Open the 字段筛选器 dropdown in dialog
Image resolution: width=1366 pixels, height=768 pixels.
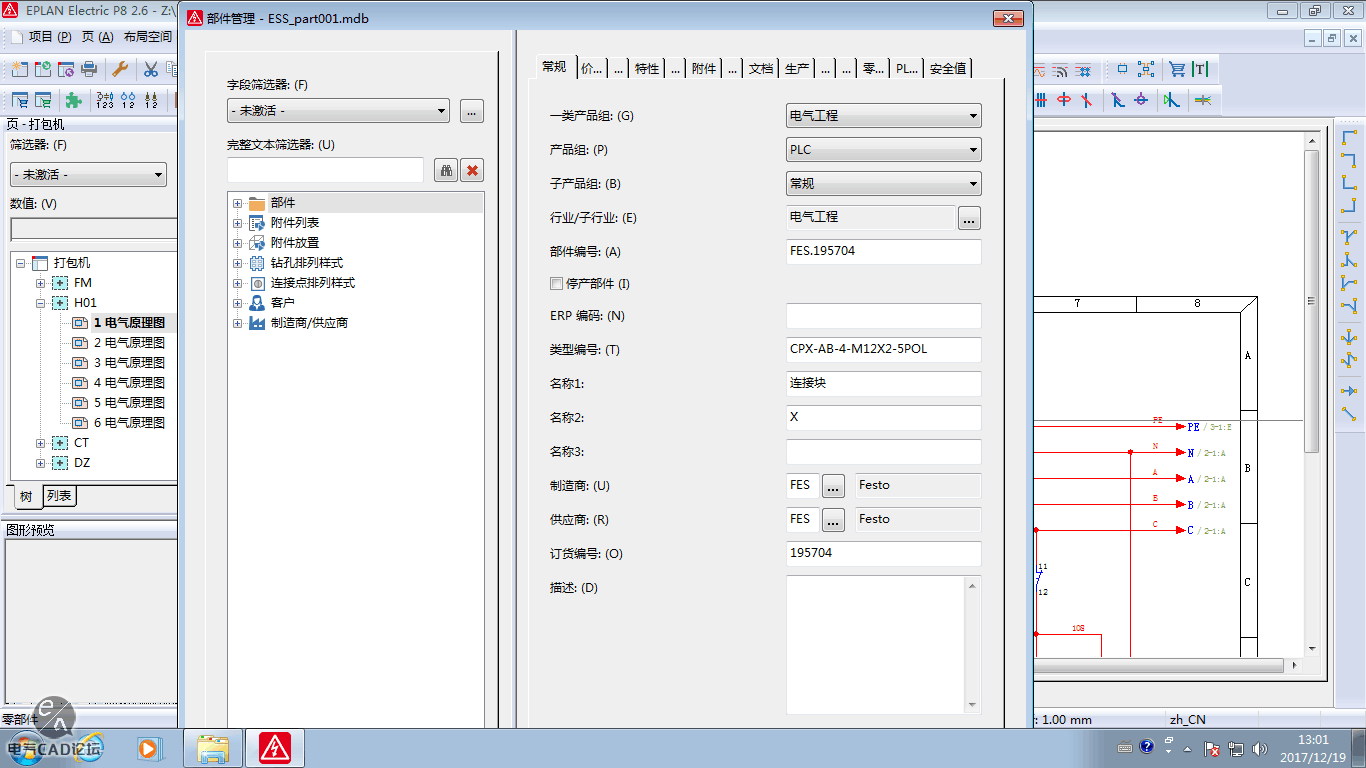click(338, 111)
